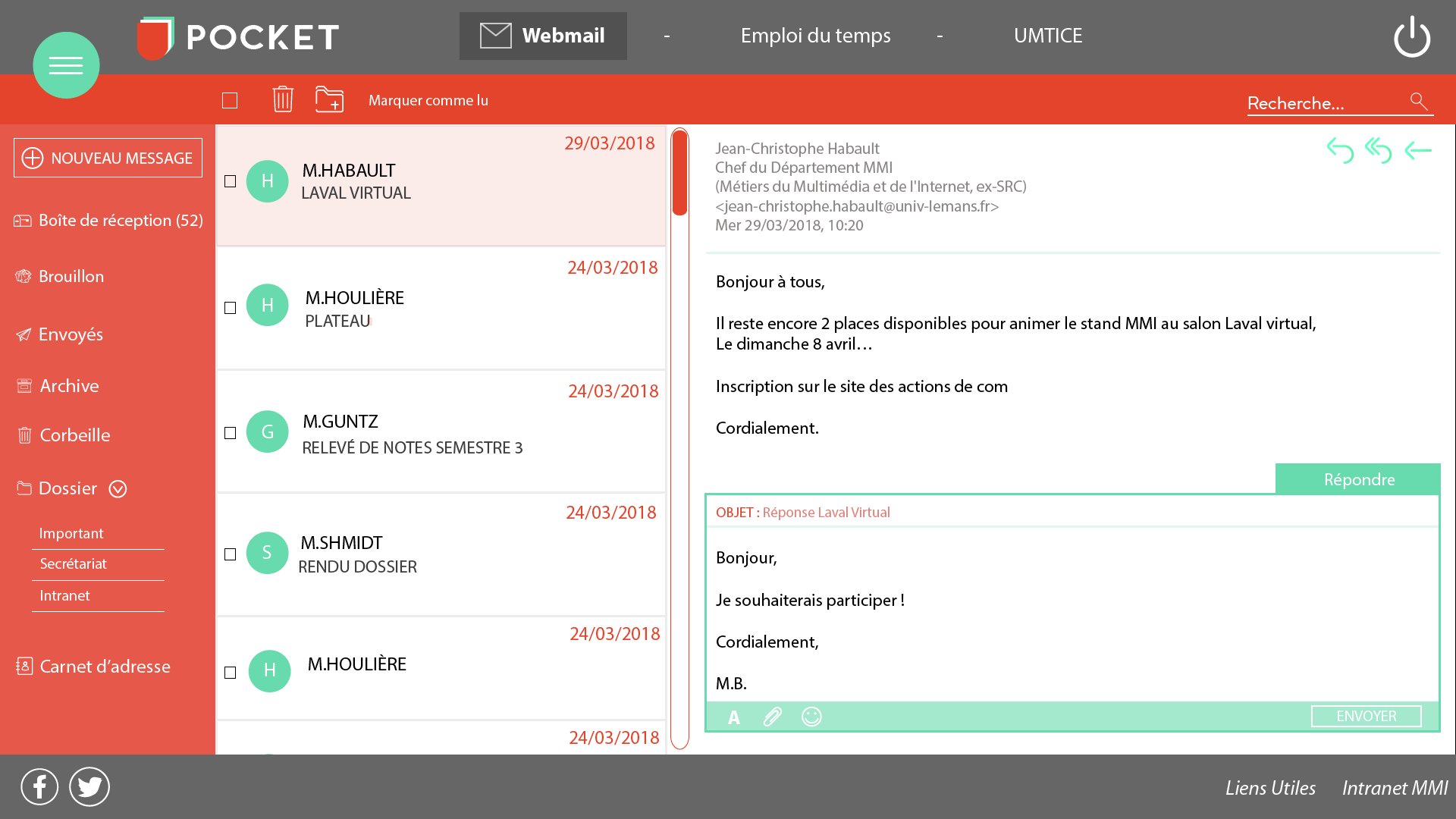Click the Archive box icon in sidebar

24,386
